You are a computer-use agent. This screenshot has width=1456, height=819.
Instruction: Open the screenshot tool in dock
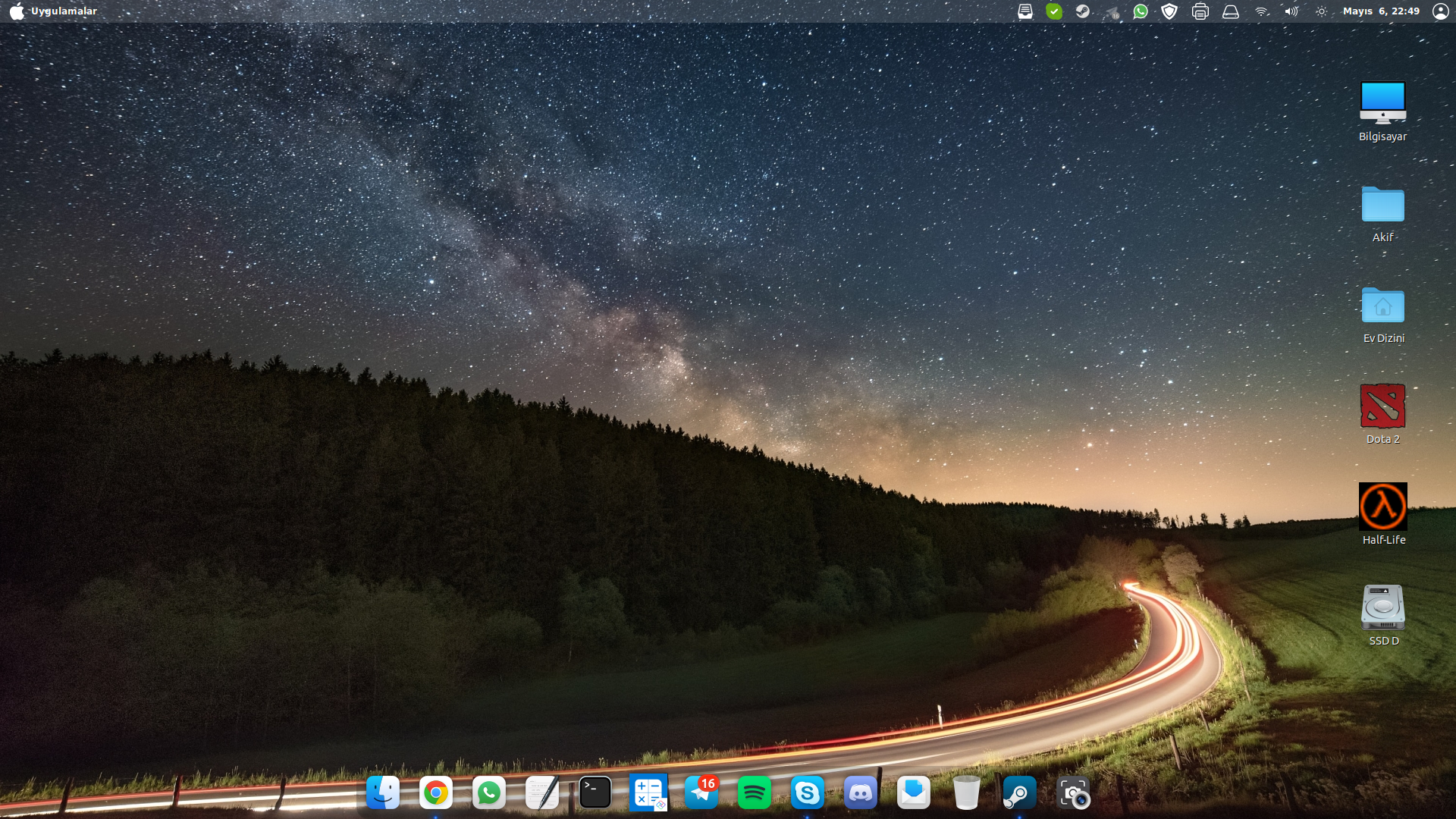(x=1073, y=793)
